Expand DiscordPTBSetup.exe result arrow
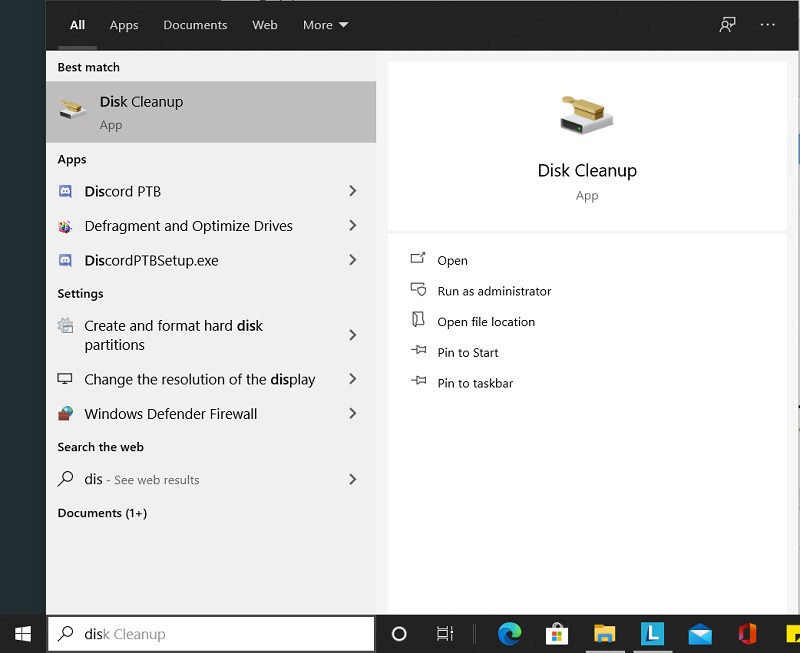This screenshot has height=653, width=800. tap(353, 260)
